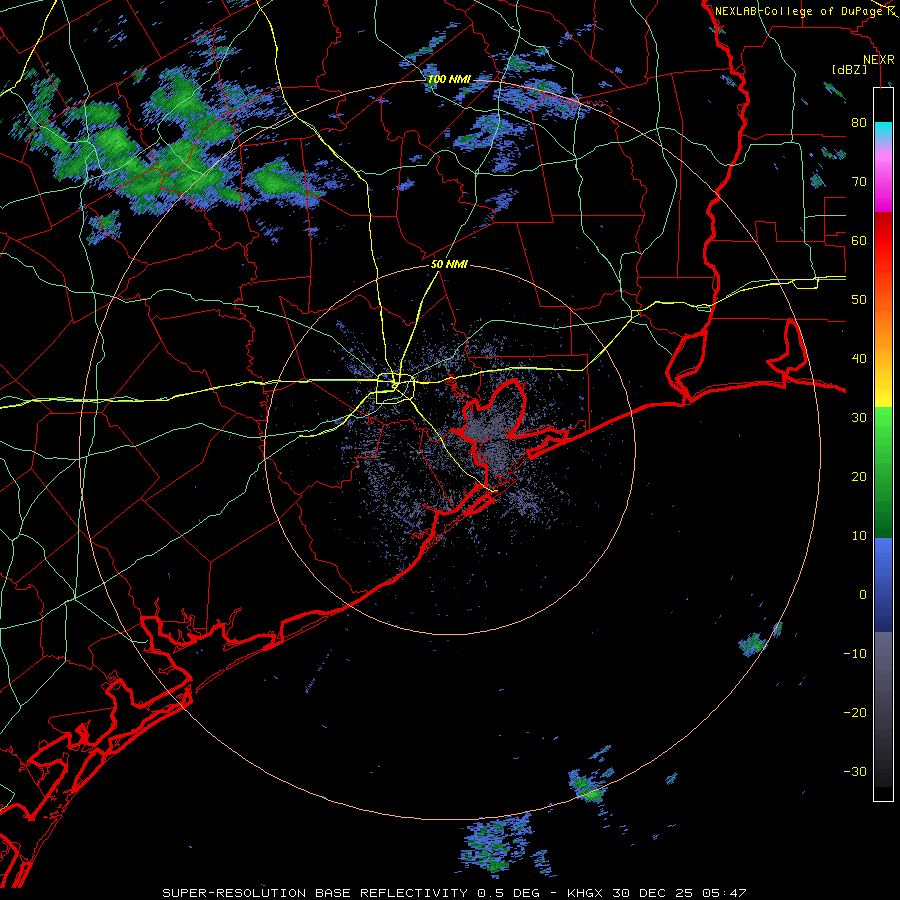This screenshot has height=900, width=900.
Task: Click the NEXR label above the legend
Action: point(879,60)
